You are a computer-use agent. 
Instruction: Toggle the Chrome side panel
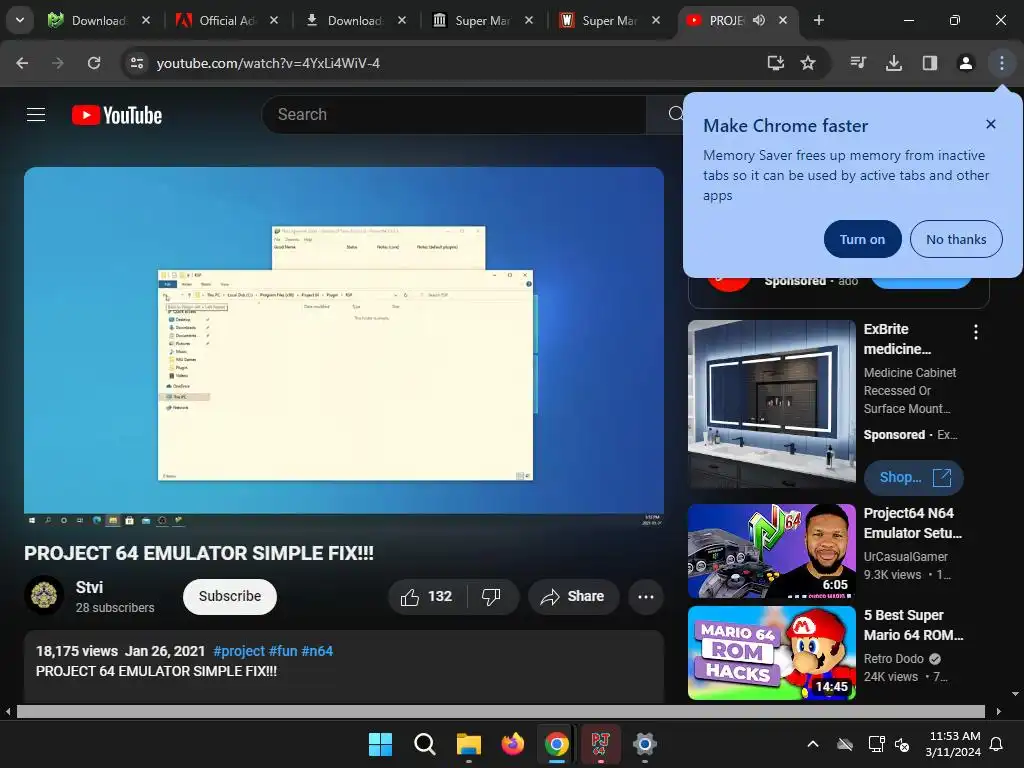click(930, 63)
